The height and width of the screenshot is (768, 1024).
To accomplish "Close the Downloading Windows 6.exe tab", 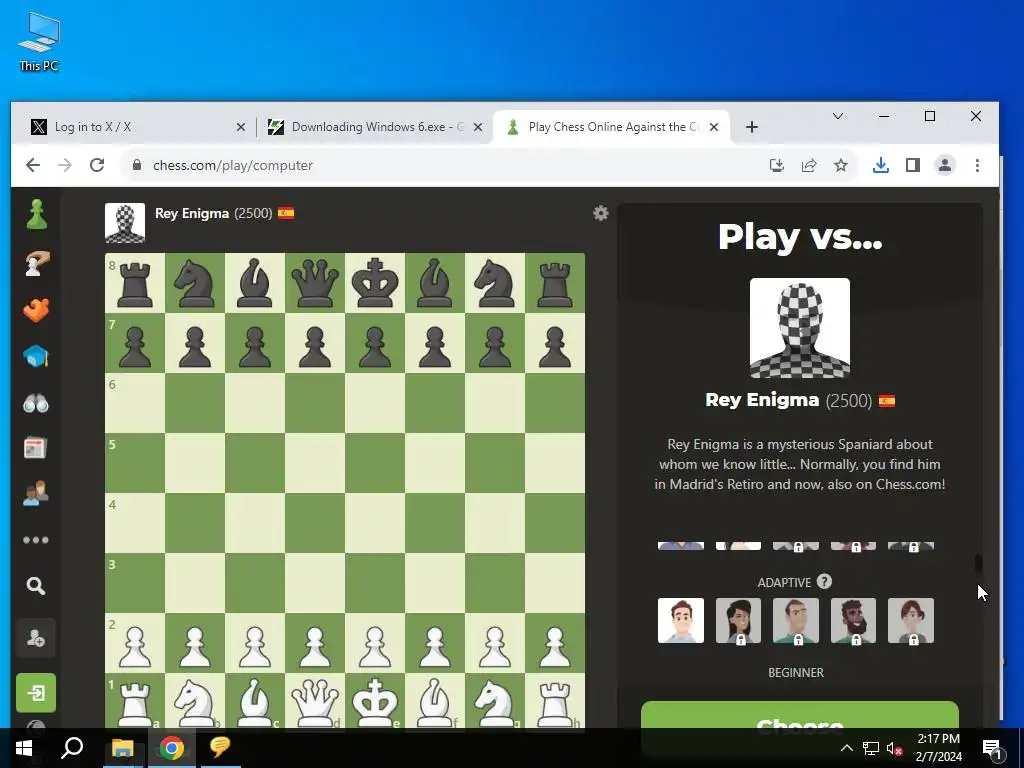I will point(478,127).
